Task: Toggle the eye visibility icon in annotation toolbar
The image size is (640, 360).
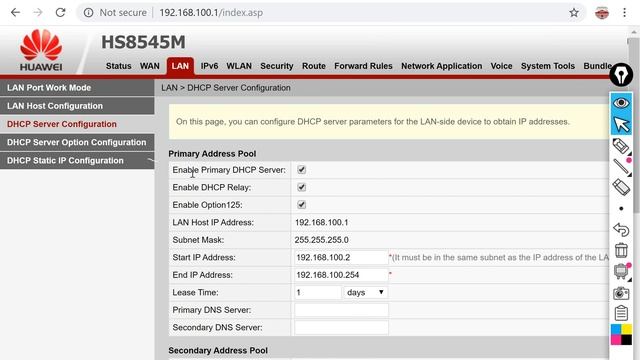Action: (x=621, y=103)
